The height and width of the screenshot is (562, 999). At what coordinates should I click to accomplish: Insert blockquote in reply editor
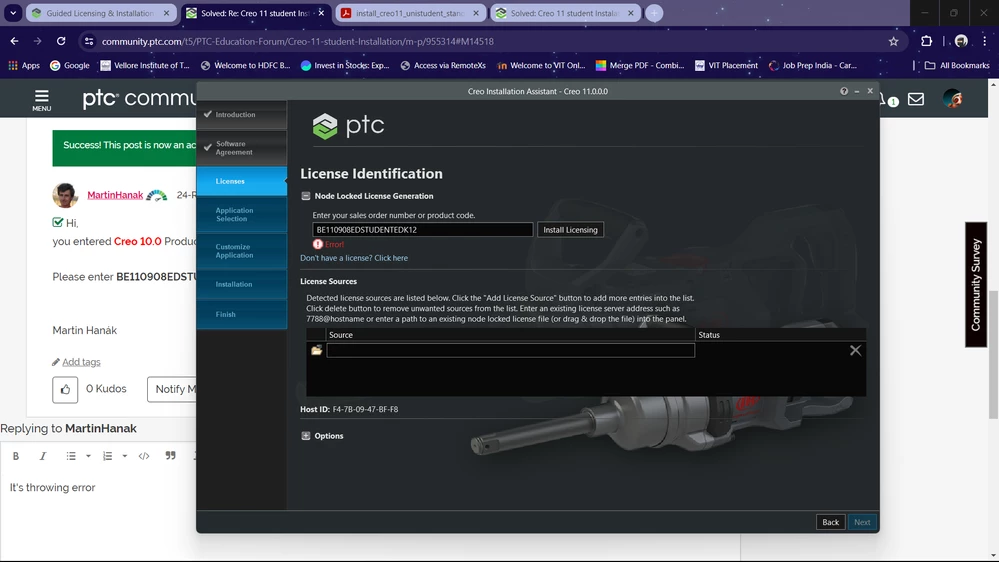[170, 456]
